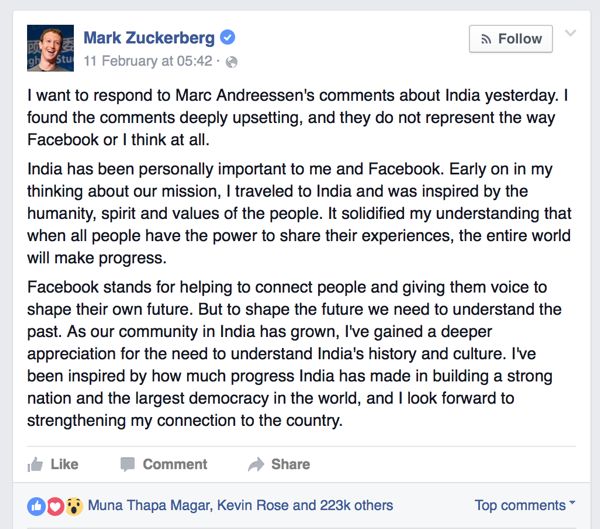The height and width of the screenshot is (529, 600).
Task: Click the Comment speech bubble icon
Action: coord(128,464)
